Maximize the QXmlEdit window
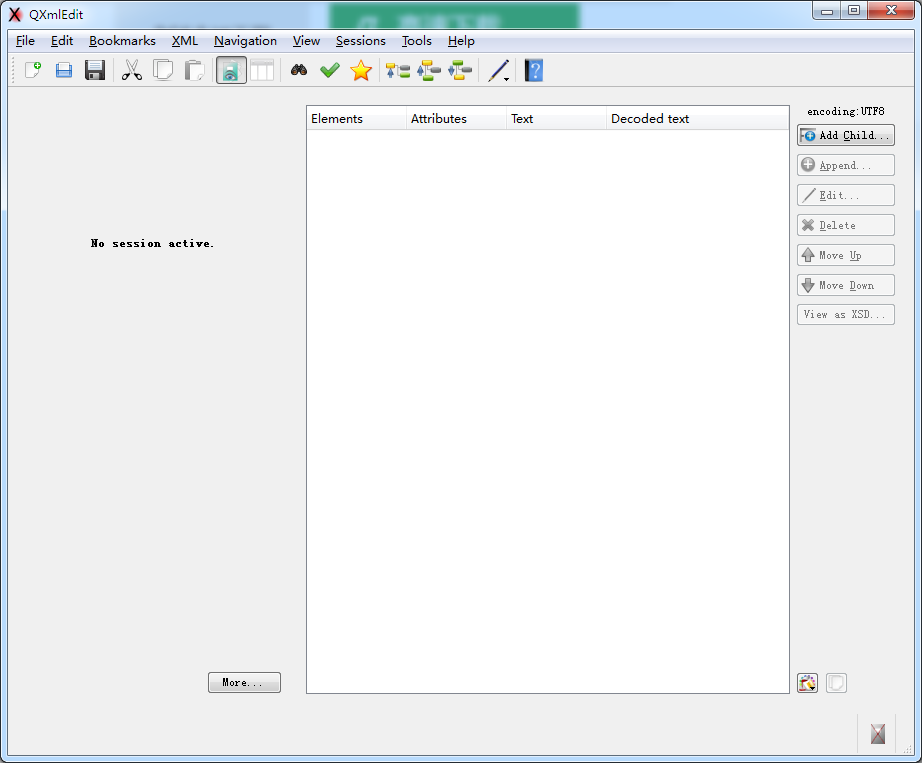The width and height of the screenshot is (922, 763). click(x=854, y=11)
